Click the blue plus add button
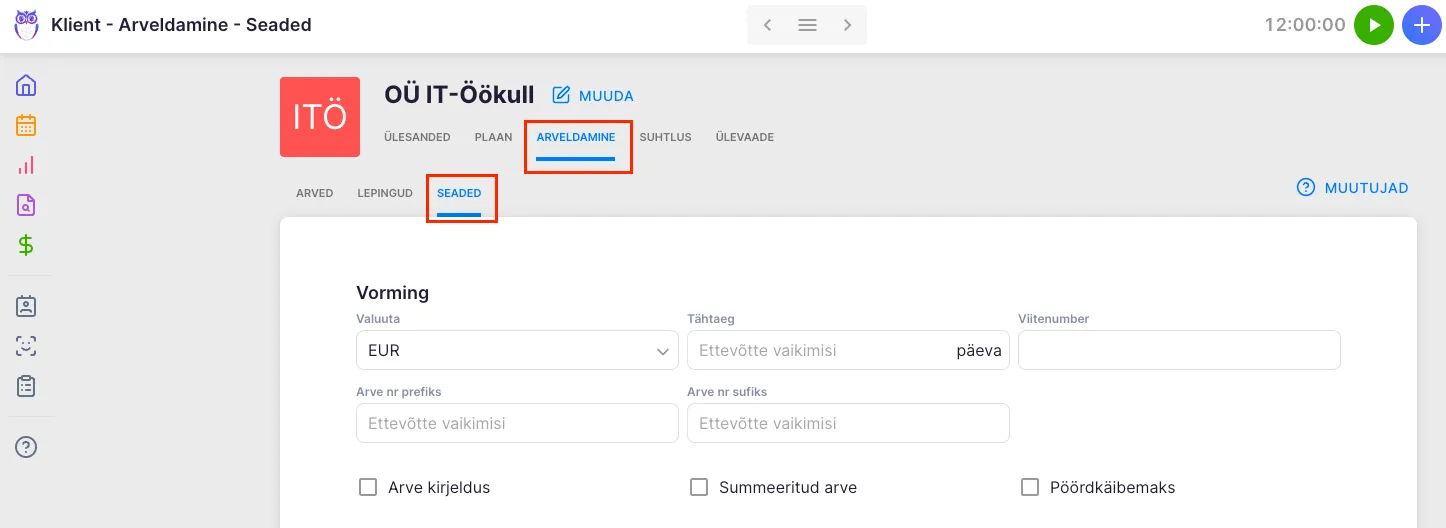 (x=1422, y=25)
